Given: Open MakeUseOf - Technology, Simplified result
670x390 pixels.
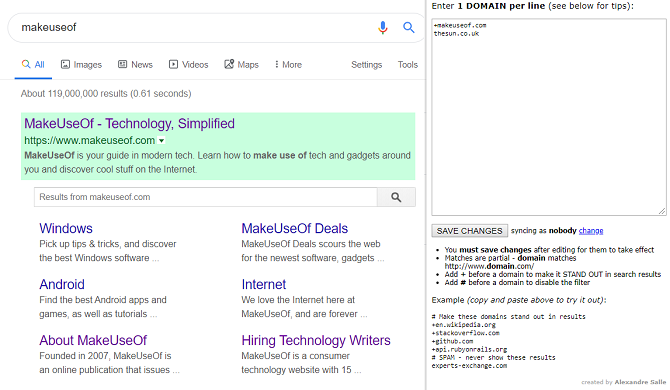Looking at the screenshot, I should [129, 123].
